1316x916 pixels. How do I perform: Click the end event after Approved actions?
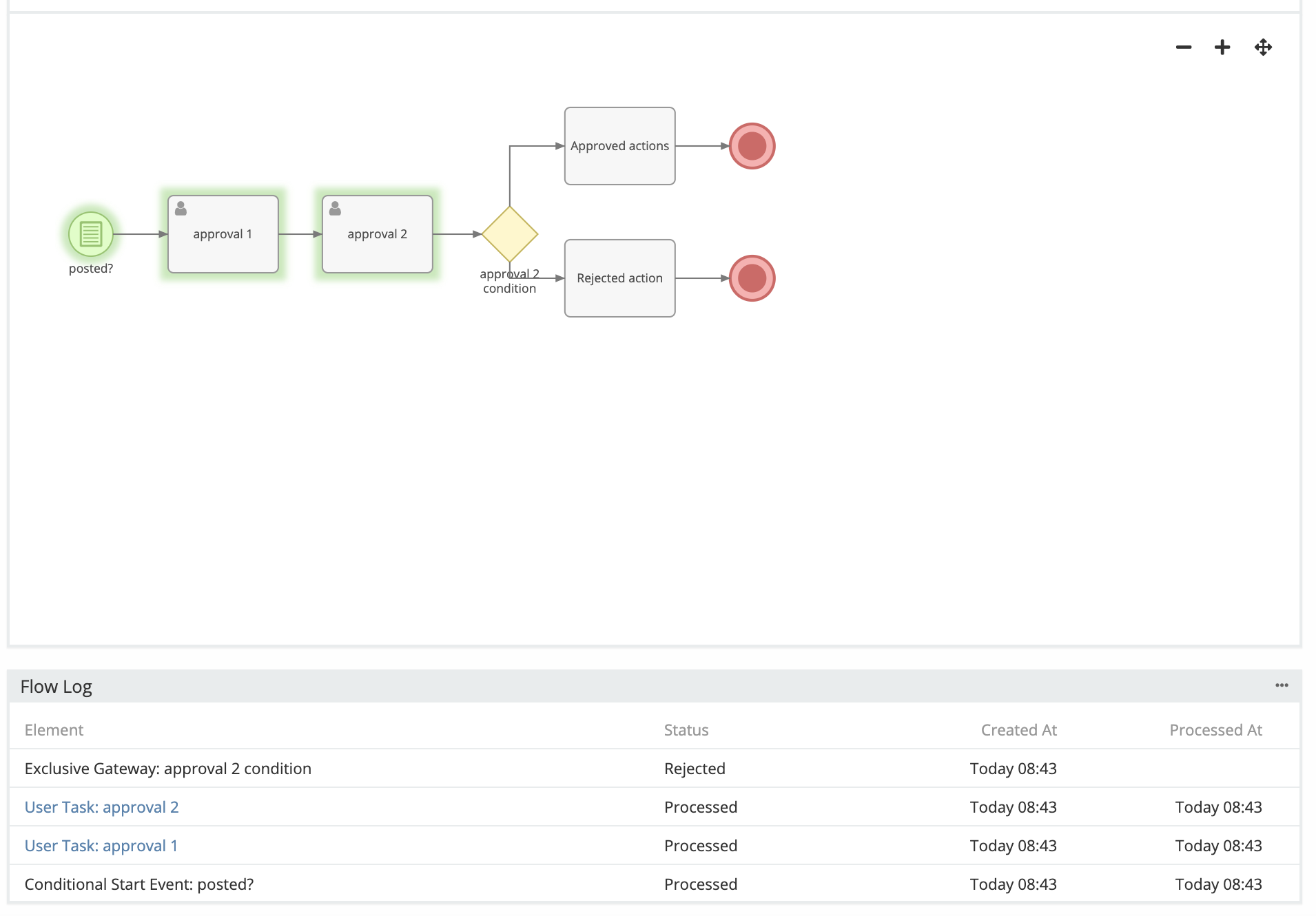tap(752, 146)
